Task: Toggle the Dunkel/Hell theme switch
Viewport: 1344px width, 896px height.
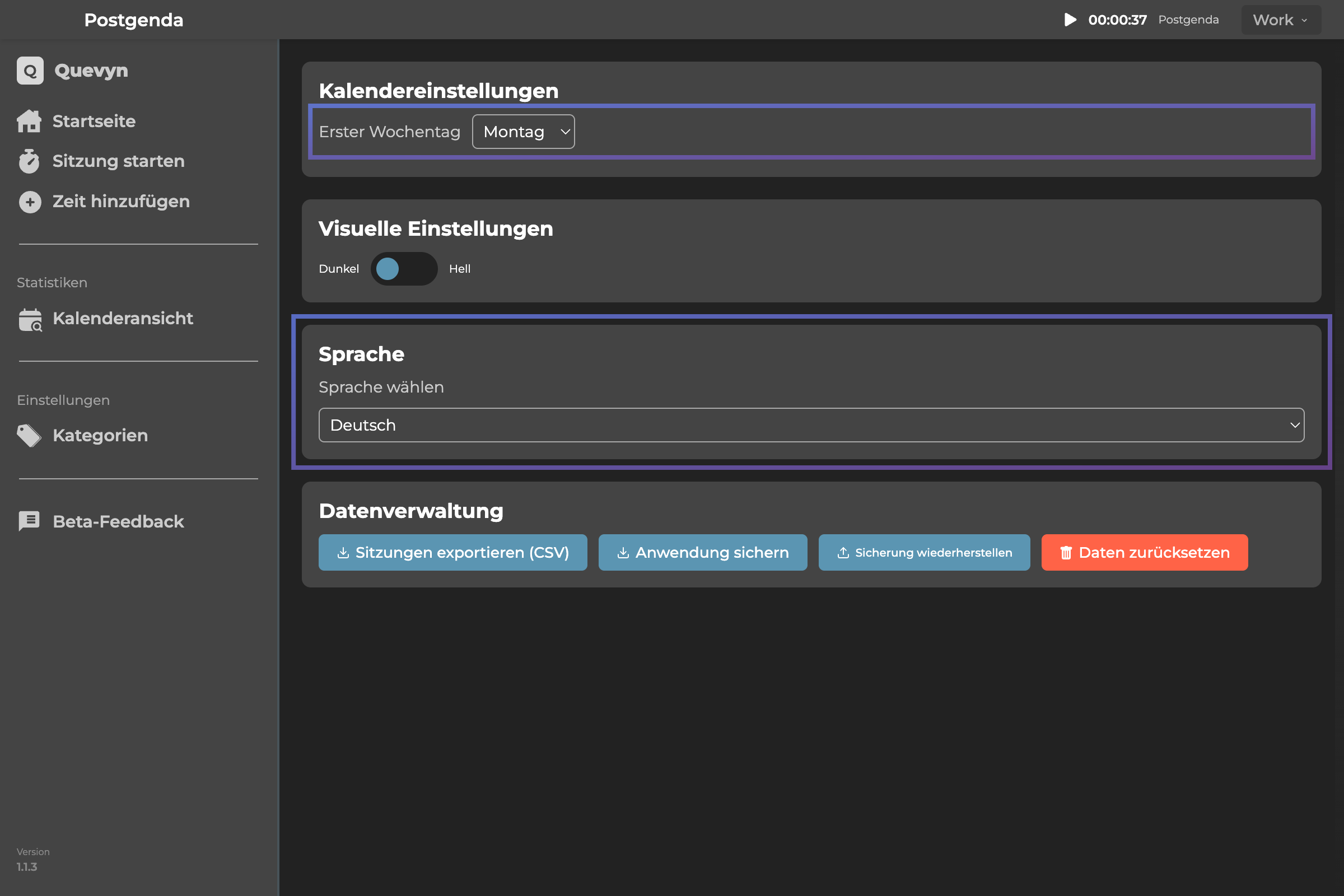Action: click(x=404, y=269)
